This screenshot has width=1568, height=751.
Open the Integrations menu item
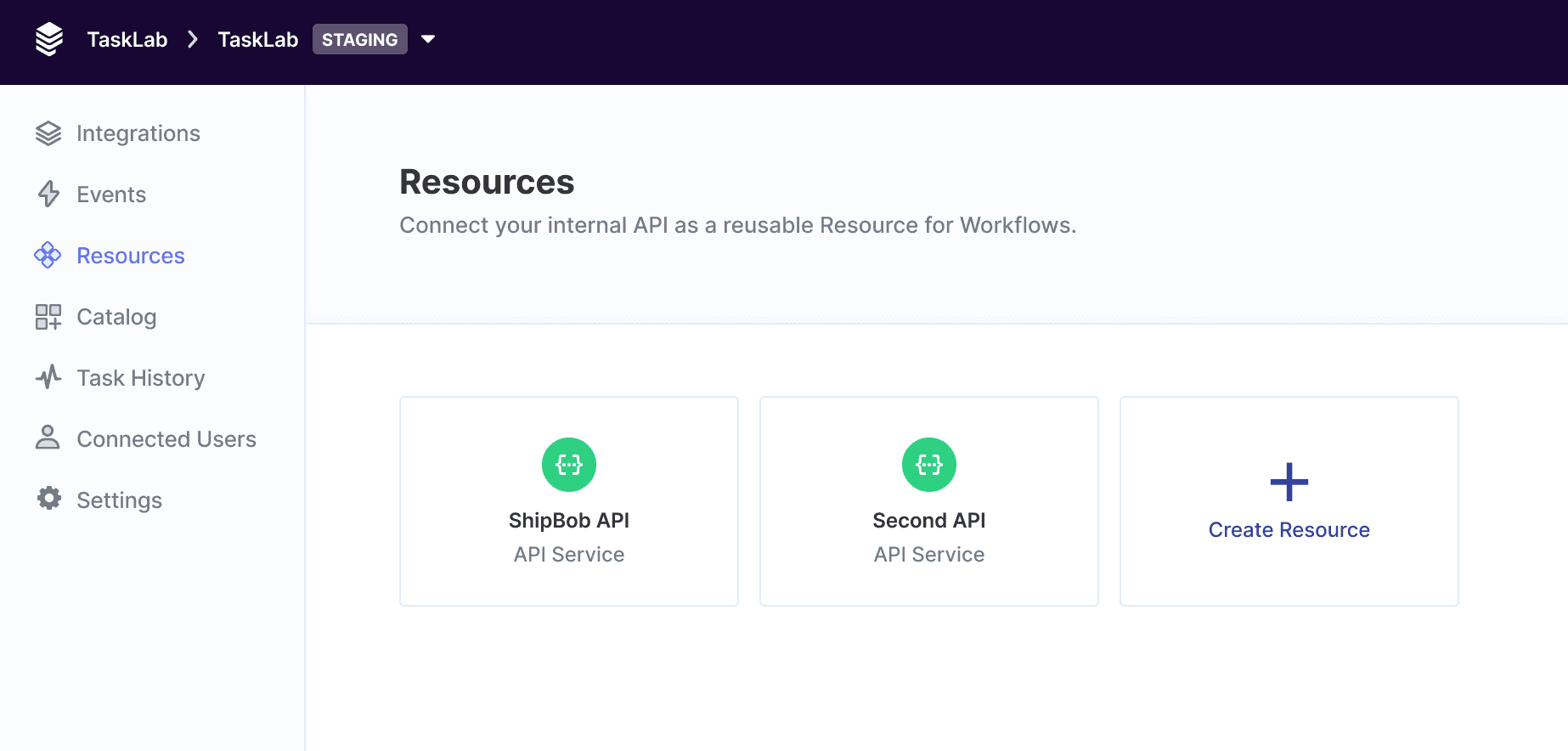(138, 133)
